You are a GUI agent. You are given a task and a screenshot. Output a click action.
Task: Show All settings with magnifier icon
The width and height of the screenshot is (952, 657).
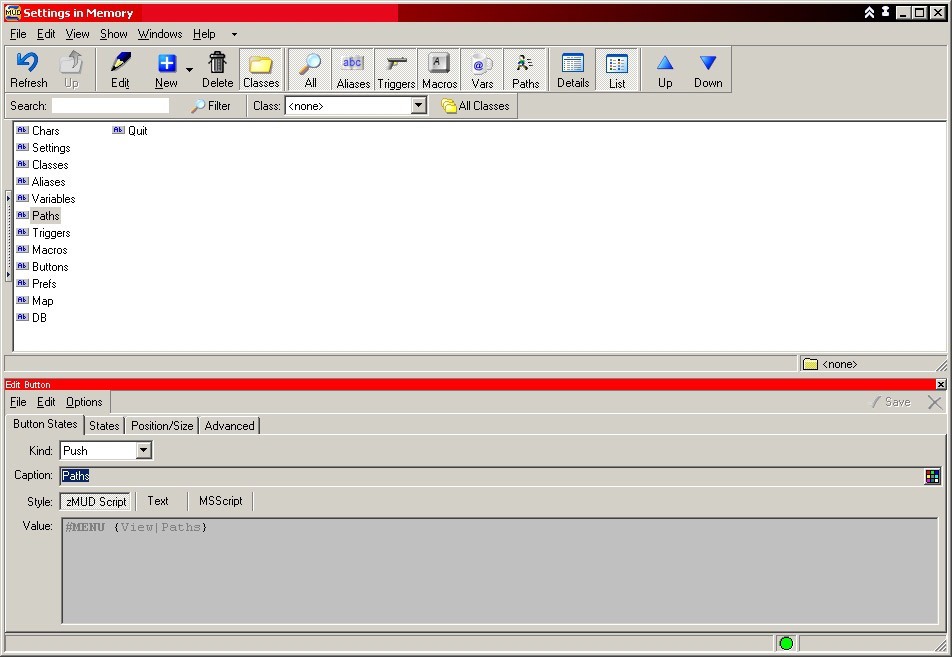click(310, 70)
